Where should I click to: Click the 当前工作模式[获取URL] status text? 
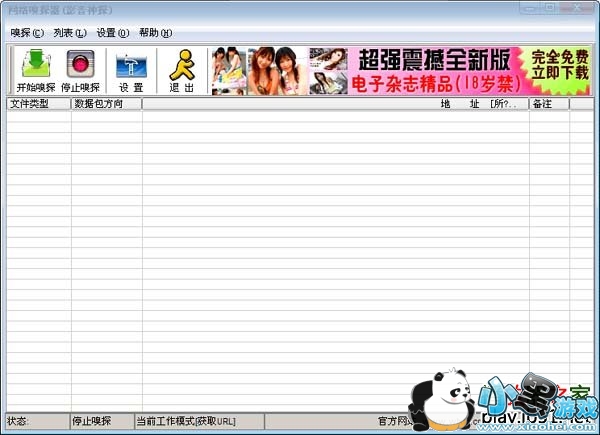tap(186, 421)
